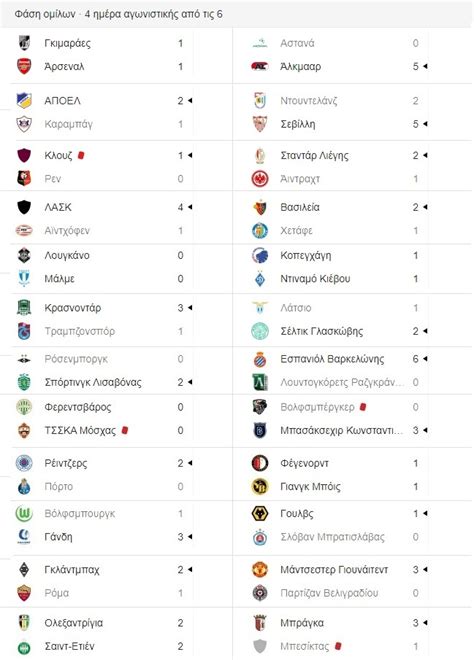Click the red card beside ΤΣΣΚΑ Μόσχας
This screenshot has height=660, width=474.
[x=125, y=430]
